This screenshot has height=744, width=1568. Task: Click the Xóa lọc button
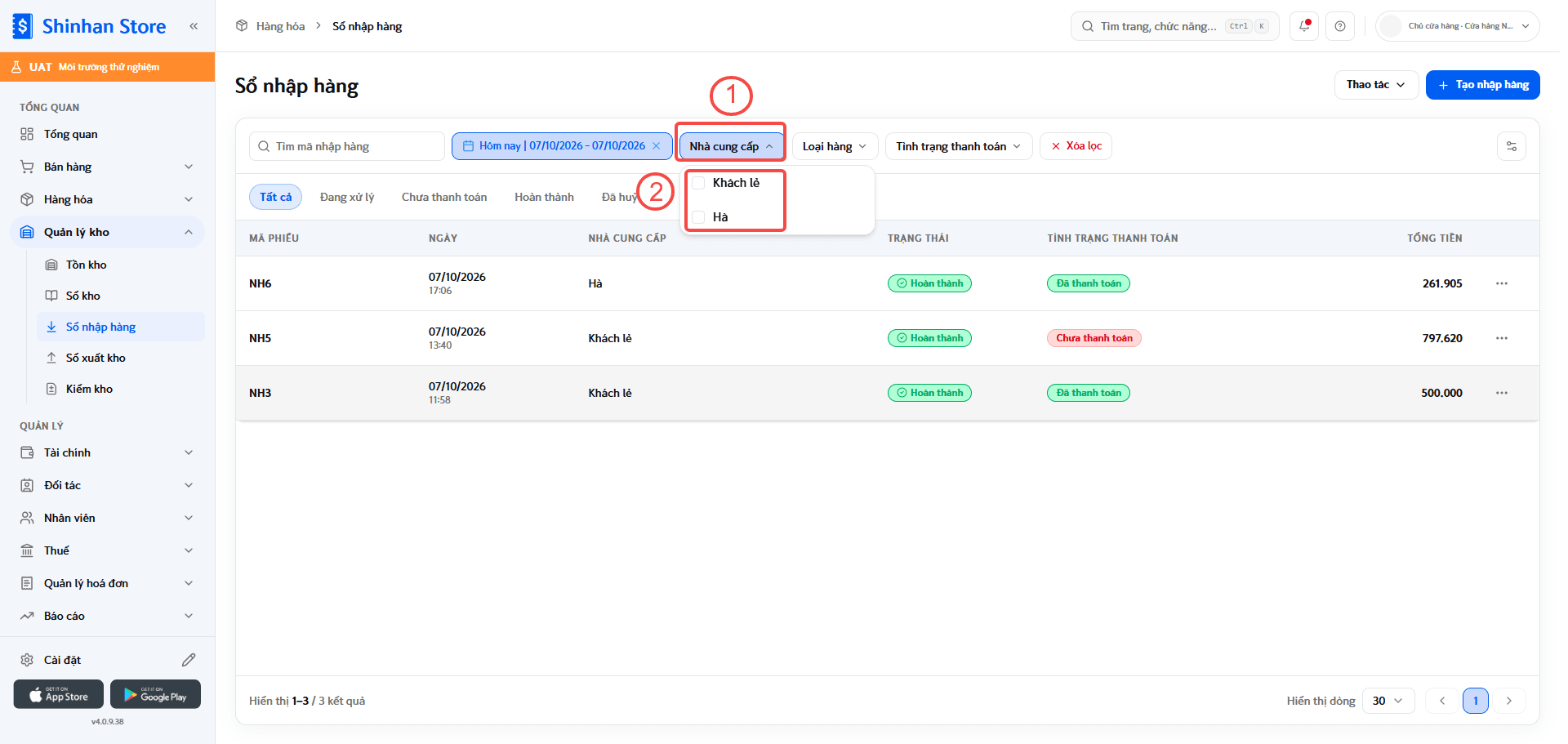click(1076, 146)
